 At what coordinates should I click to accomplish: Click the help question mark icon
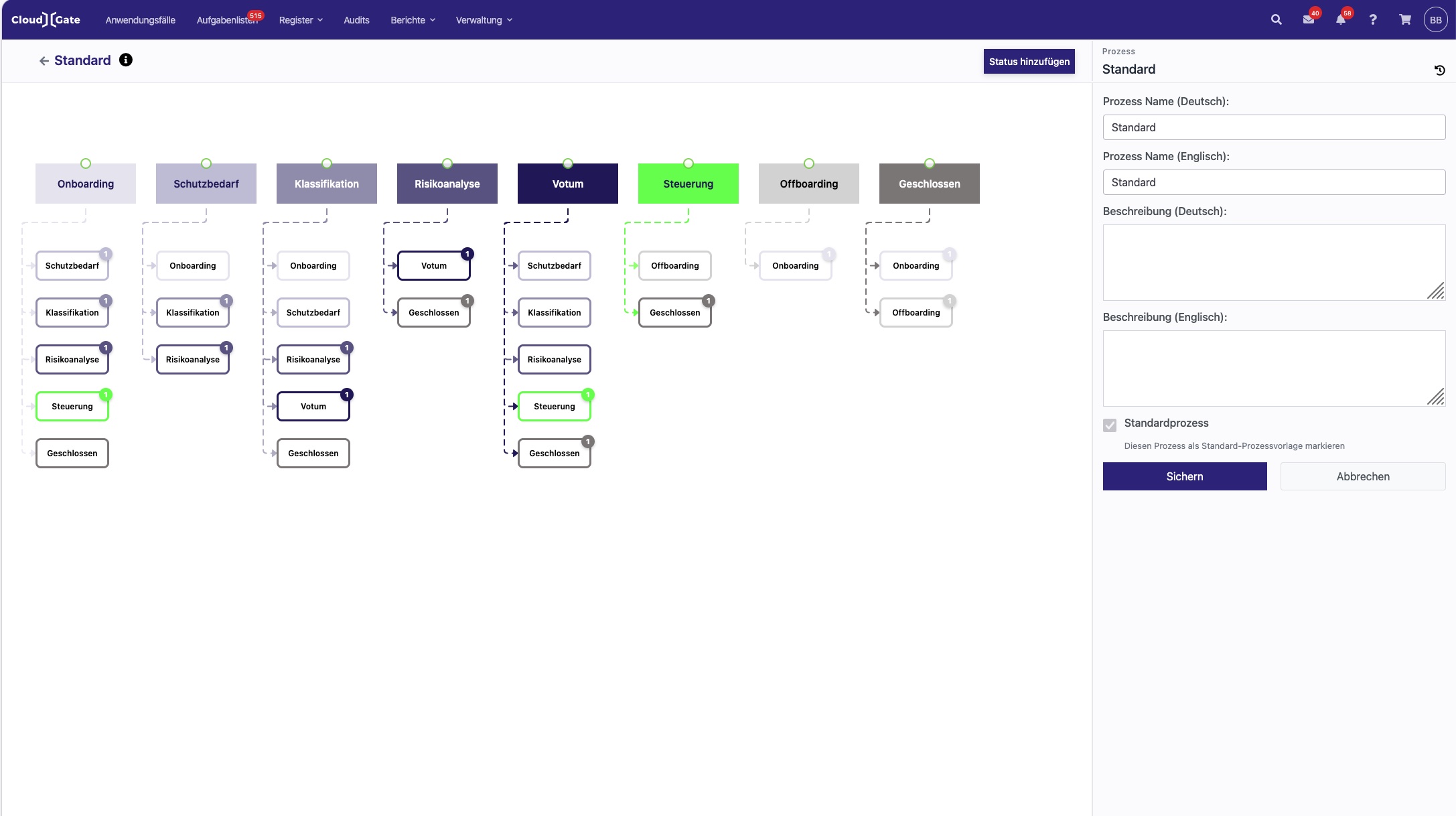[x=1372, y=20]
